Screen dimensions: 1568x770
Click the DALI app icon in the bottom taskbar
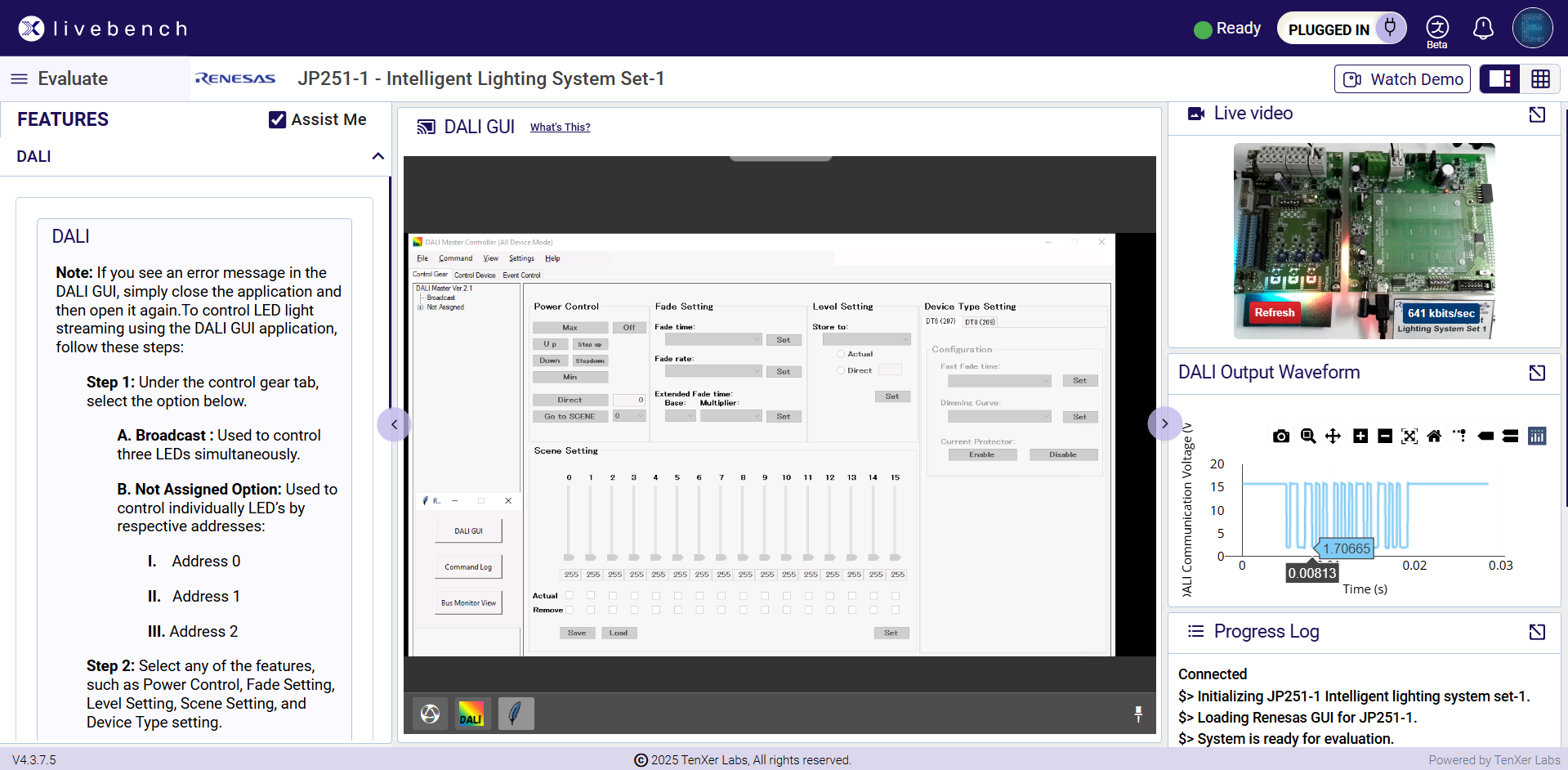(x=471, y=714)
